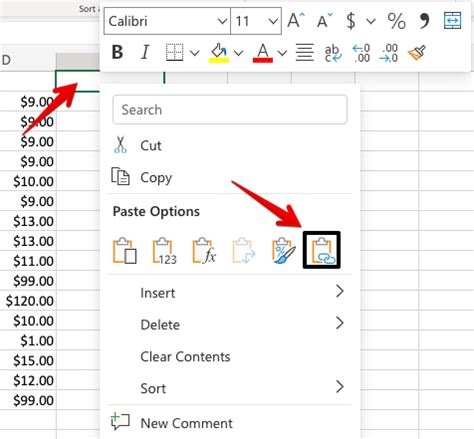This screenshot has height=439, width=474.
Task: Select the cell showing $120.00
Action: tap(28, 301)
